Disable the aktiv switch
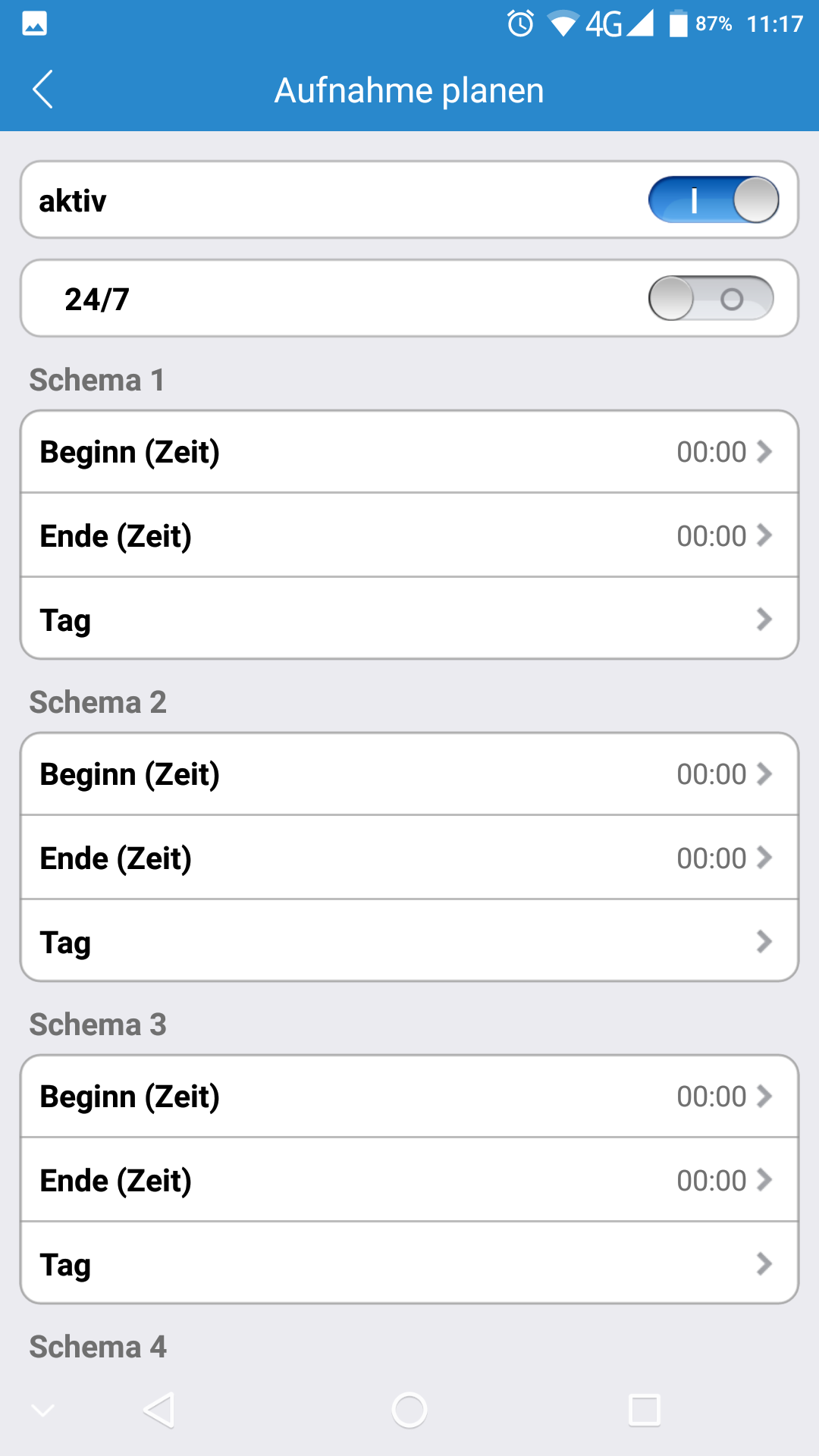This screenshot has width=819, height=1456. [713, 200]
